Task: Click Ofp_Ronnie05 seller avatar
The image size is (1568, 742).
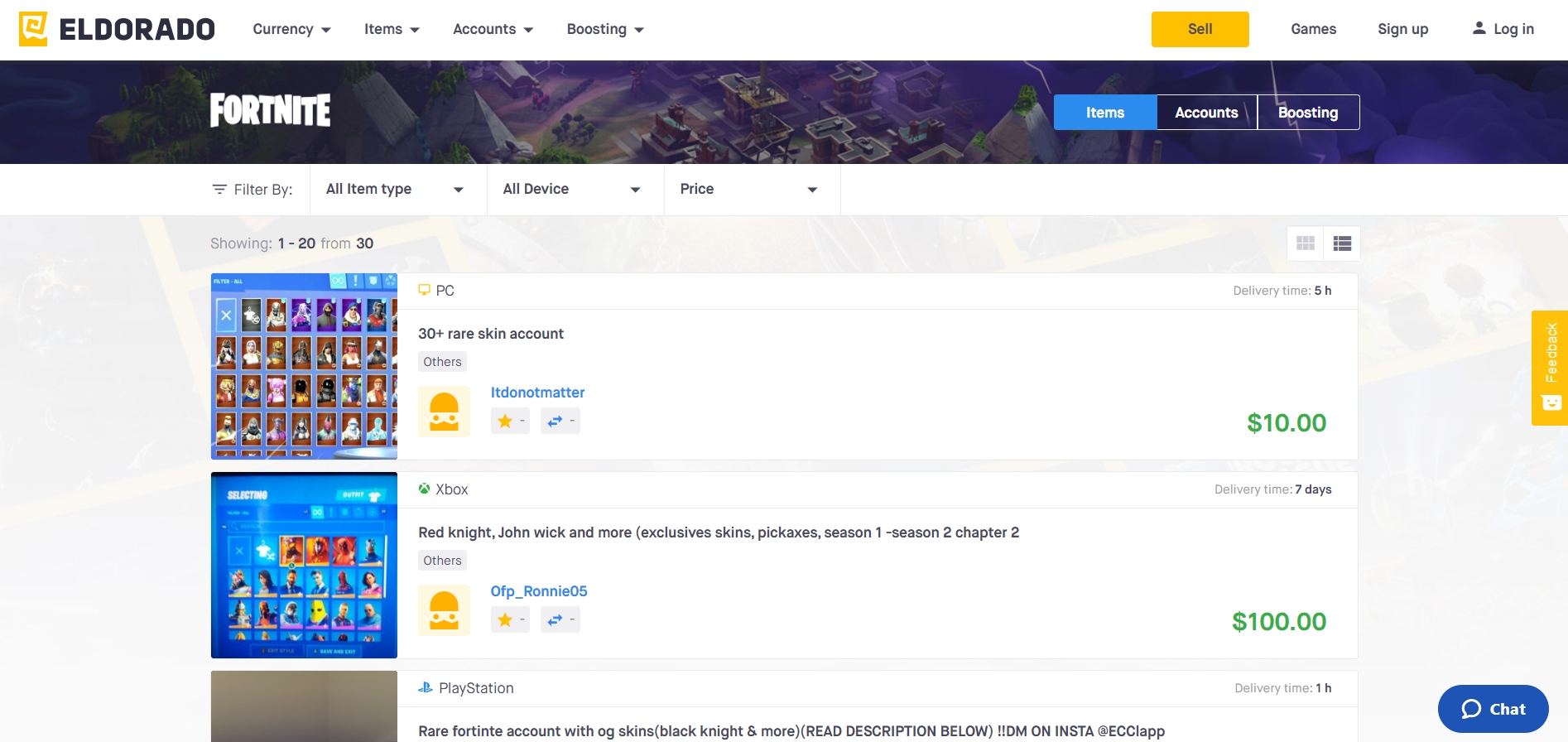Action: (444, 610)
